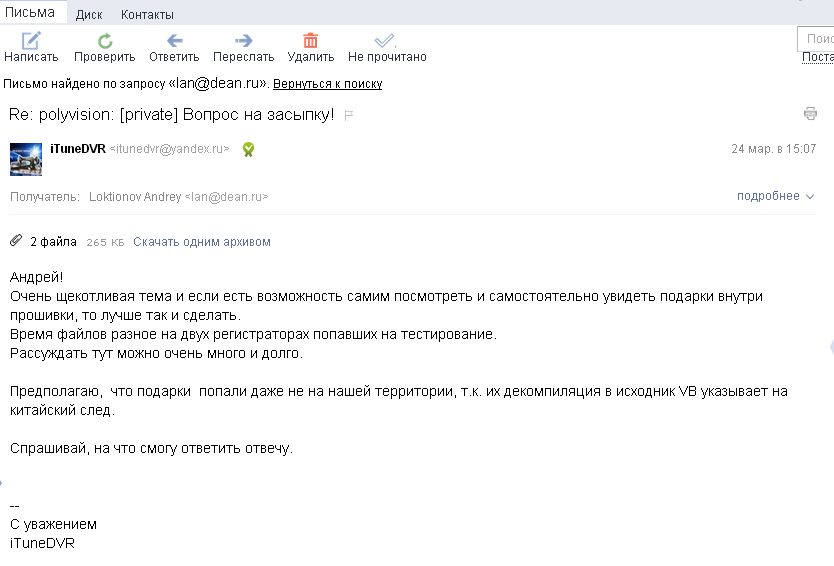Viewport: 834px width, 566px height.
Task: Download attachments via Скачать одним архивом
Action: tap(202, 242)
